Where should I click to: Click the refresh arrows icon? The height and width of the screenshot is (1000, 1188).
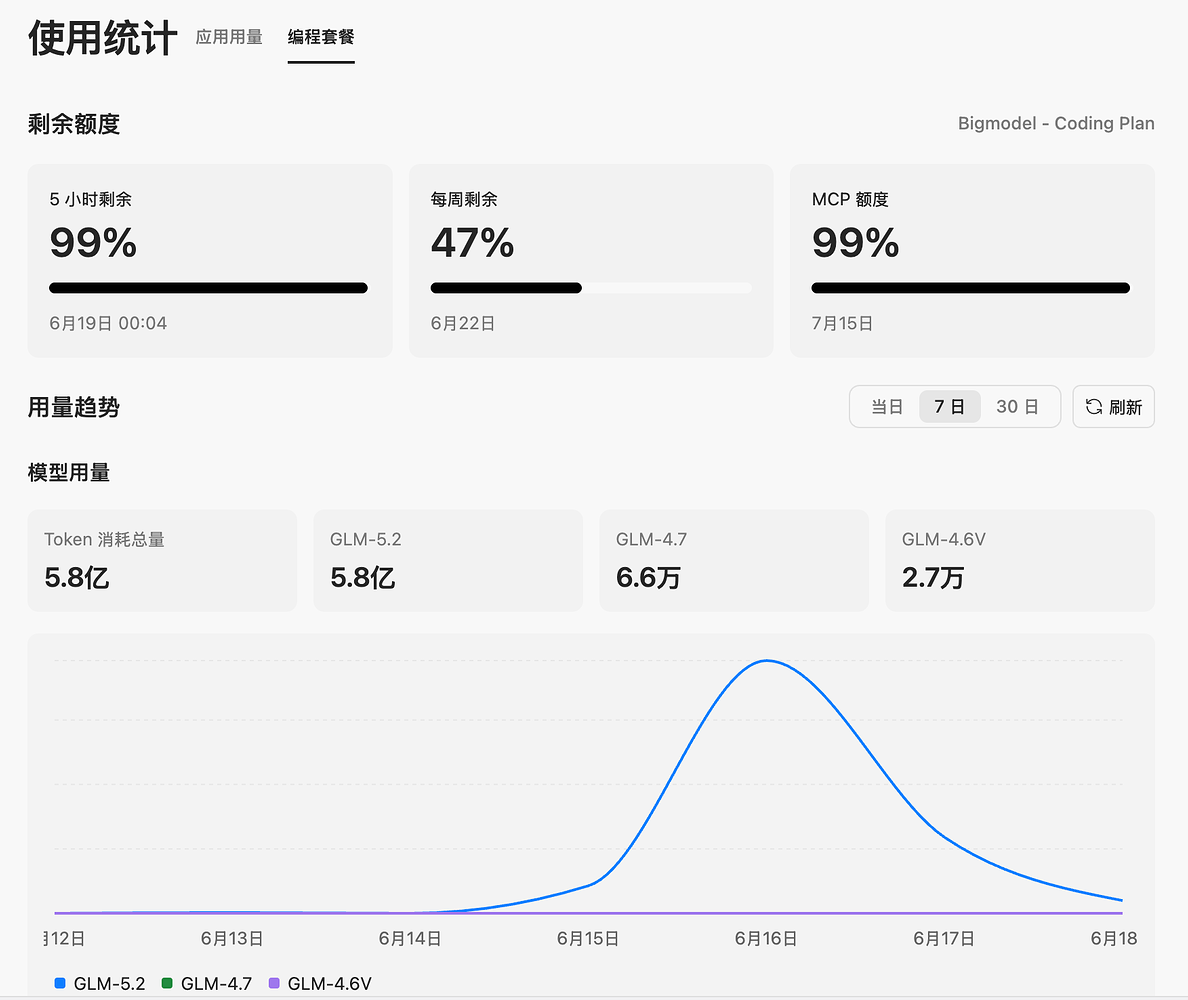pyautogui.click(x=1093, y=407)
